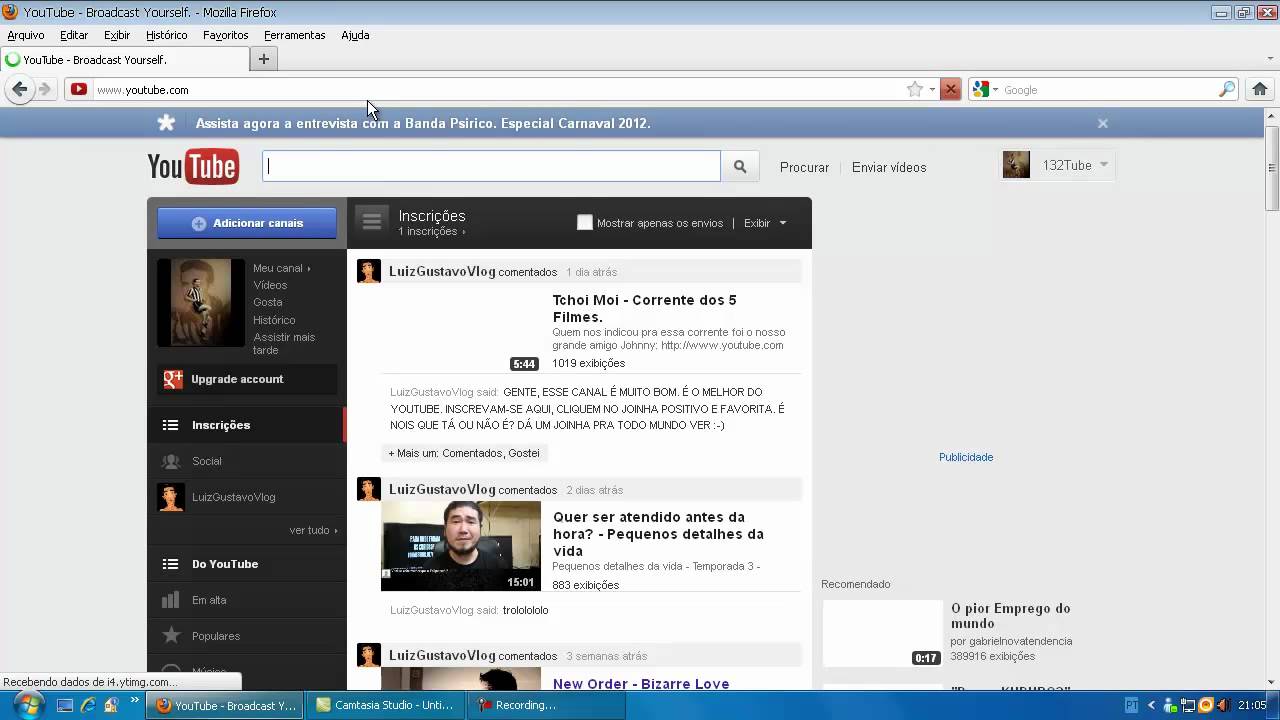Click the magnifying glass search button
The image size is (1280, 720).
[740, 167]
